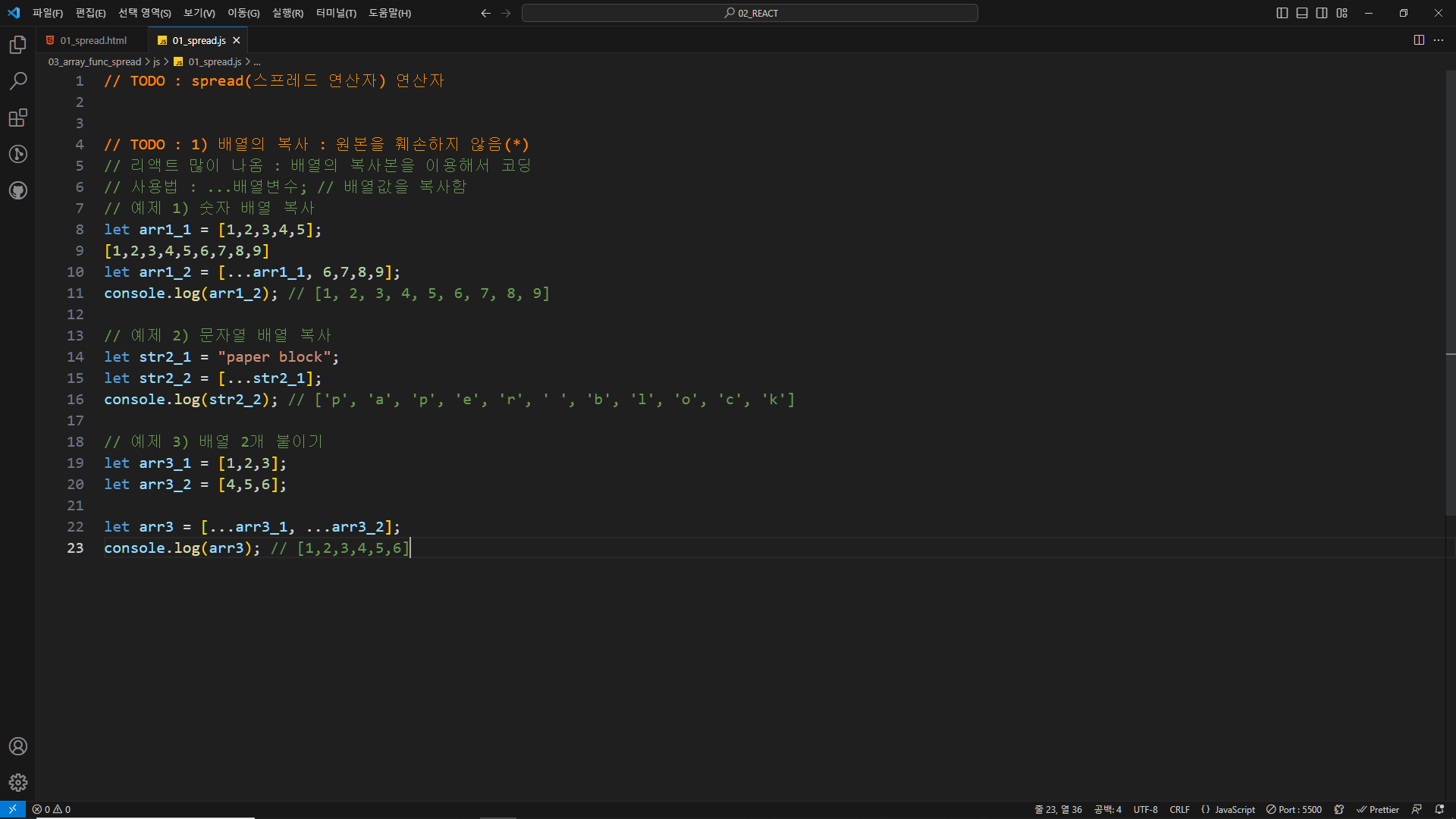Click the Port : 5500 Live Server button
The width and height of the screenshot is (1456, 819).
1294,809
